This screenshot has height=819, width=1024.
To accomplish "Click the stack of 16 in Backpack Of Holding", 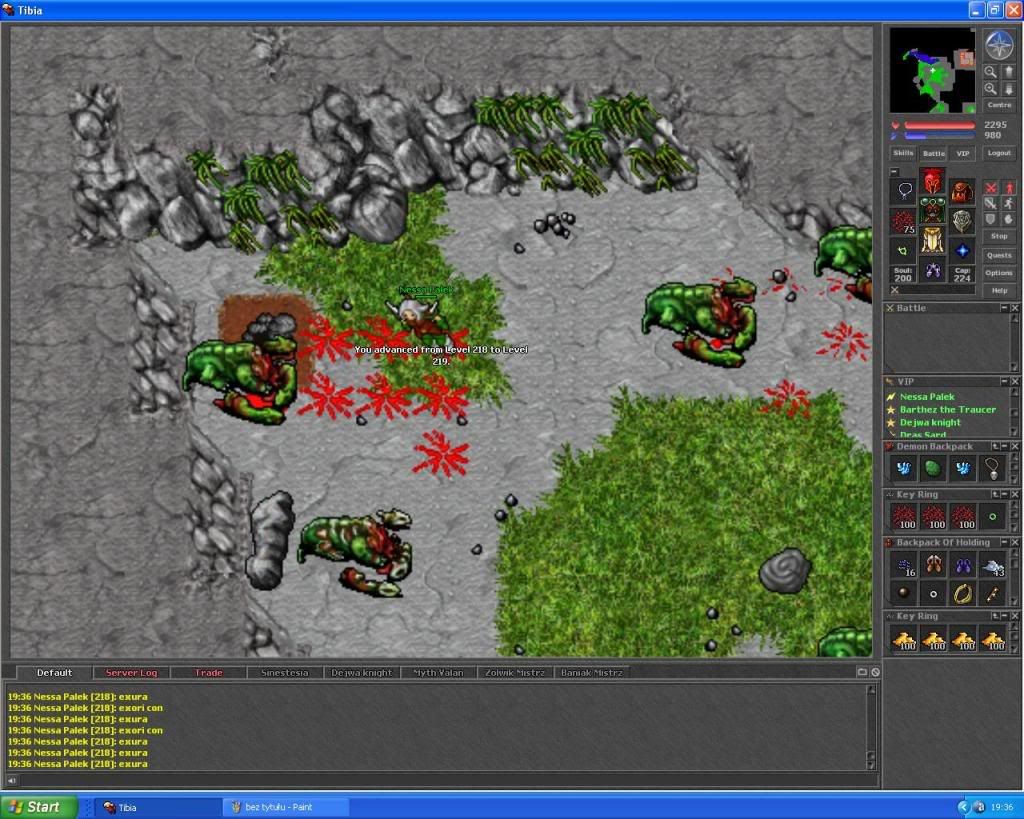I will pos(904,564).
